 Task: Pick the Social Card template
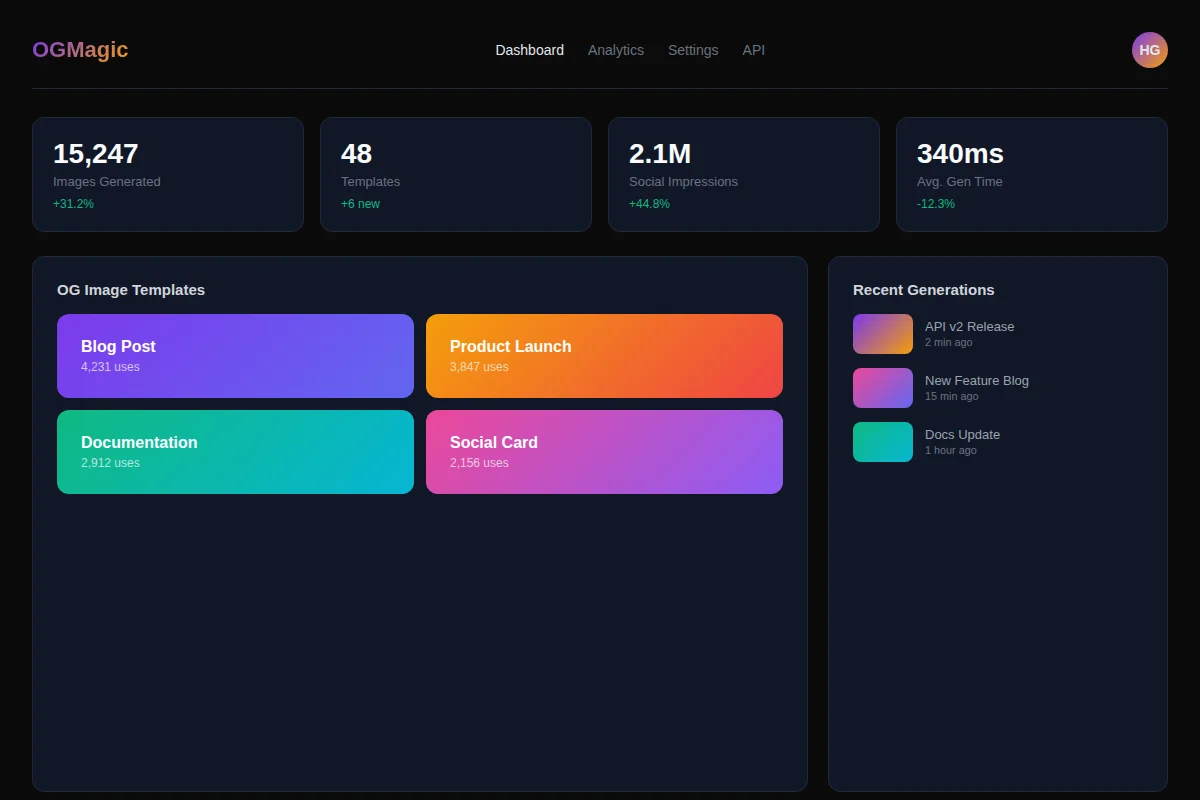click(604, 452)
